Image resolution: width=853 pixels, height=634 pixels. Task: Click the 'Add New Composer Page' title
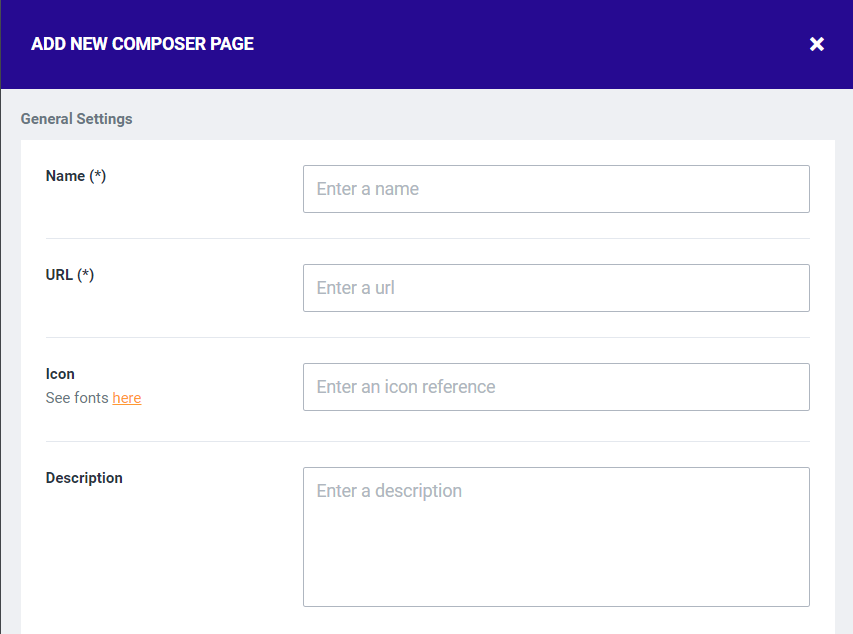coord(142,44)
